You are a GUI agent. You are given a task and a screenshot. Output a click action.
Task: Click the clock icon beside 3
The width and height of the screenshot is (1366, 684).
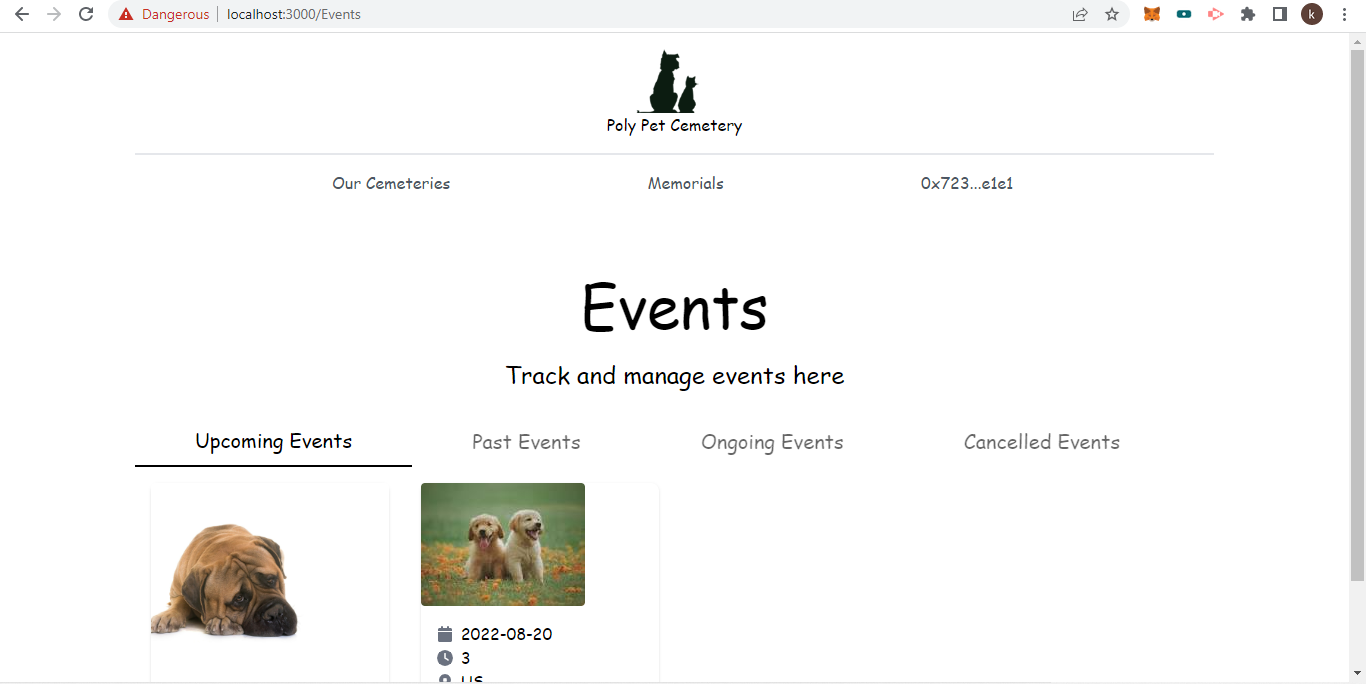(x=445, y=658)
